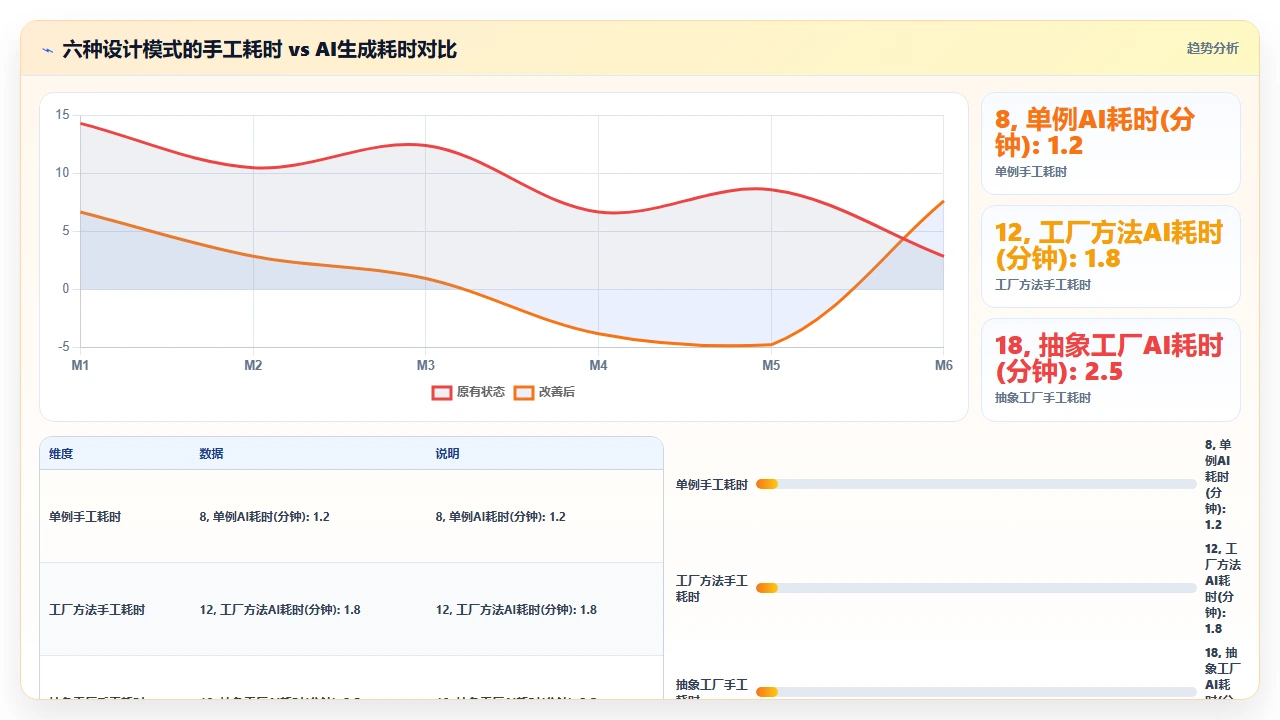Click the red card heading 18, 抽象工厂AI耗时(分钟): 2.5
This screenshot has height=720, width=1280.
(1109, 358)
